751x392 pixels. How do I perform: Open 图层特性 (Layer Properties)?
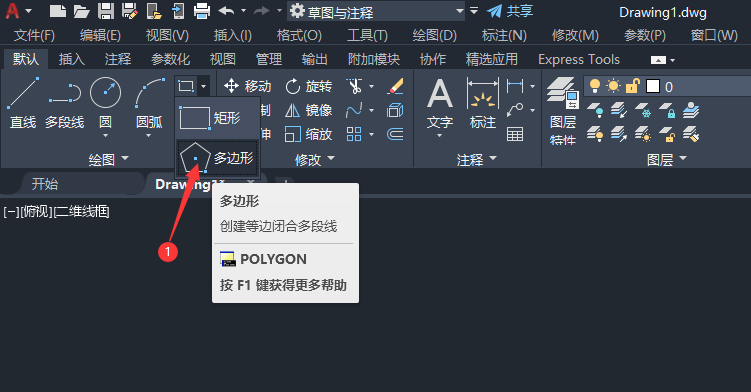[x=563, y=111]
